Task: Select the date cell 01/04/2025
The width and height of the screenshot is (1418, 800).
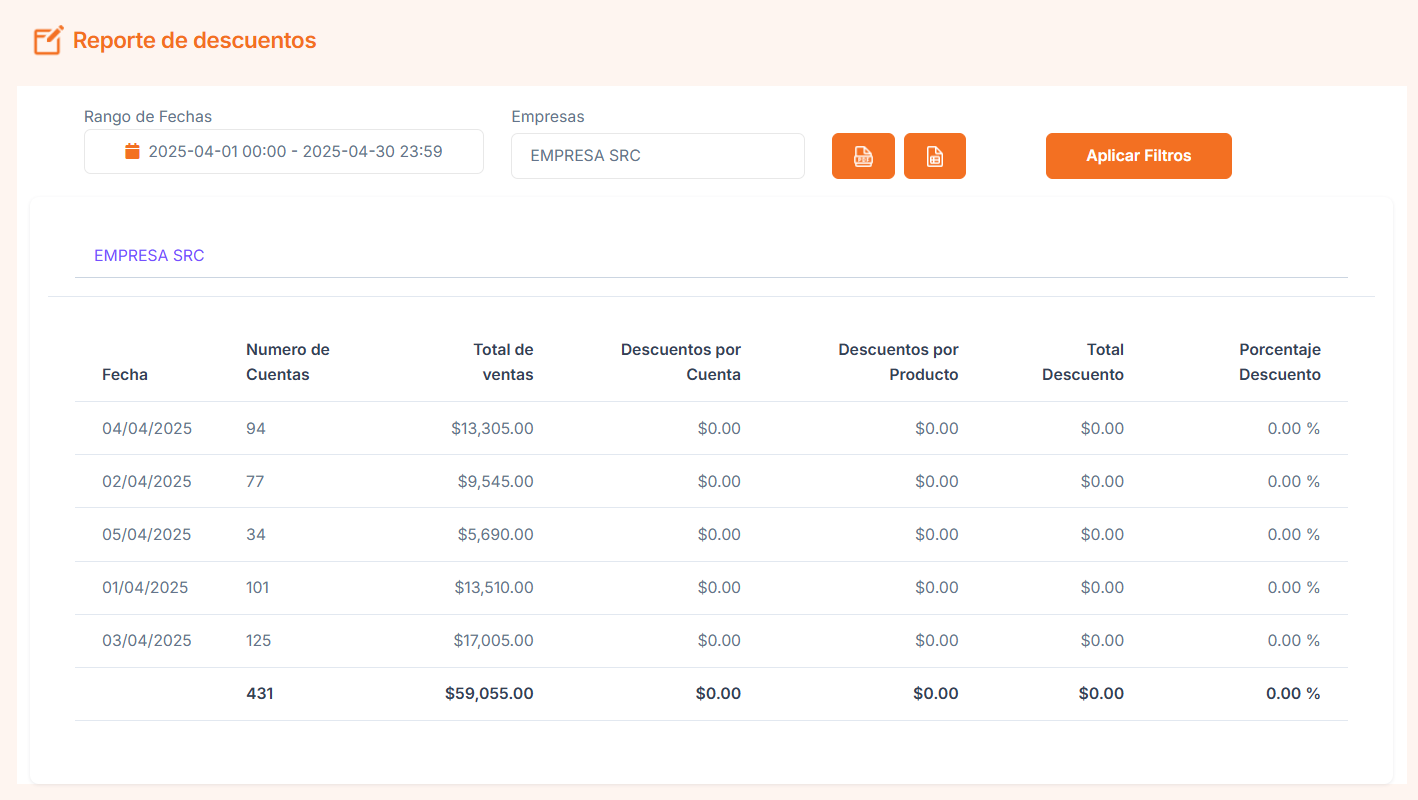Action: (145, 587)
